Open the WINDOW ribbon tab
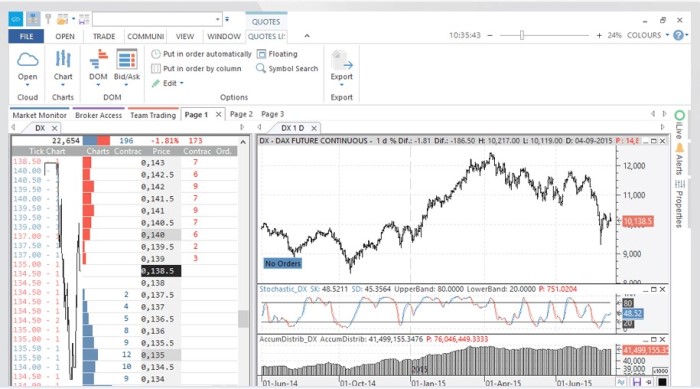The width and height of the screenshot is (700, 389). [224, 37]
